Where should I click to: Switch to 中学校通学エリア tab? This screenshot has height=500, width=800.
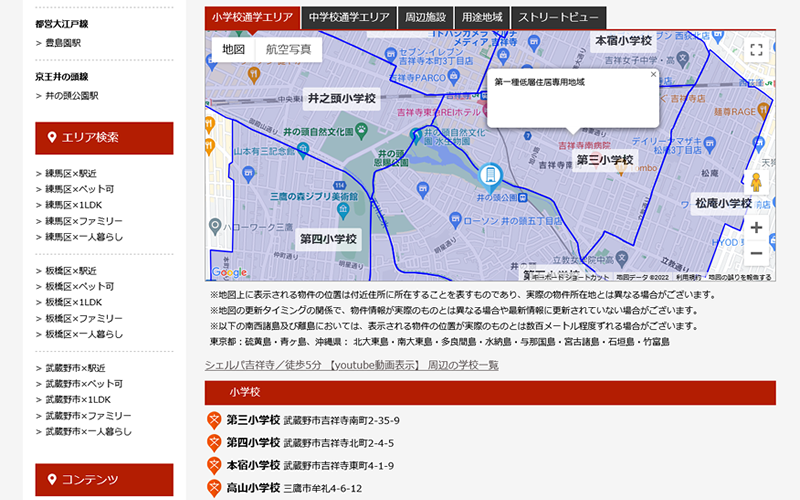click(349, 18)
